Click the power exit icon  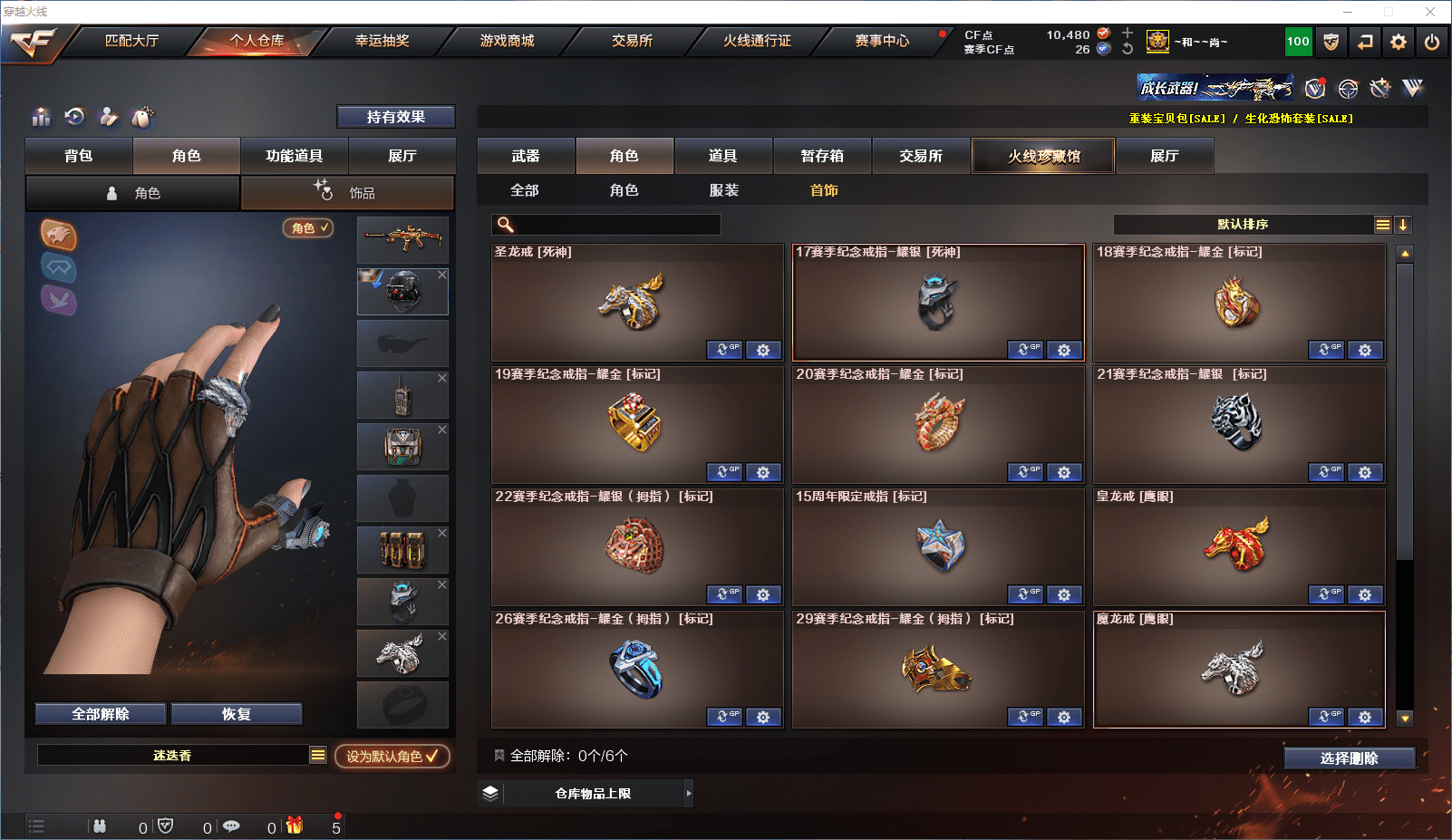1432,42
